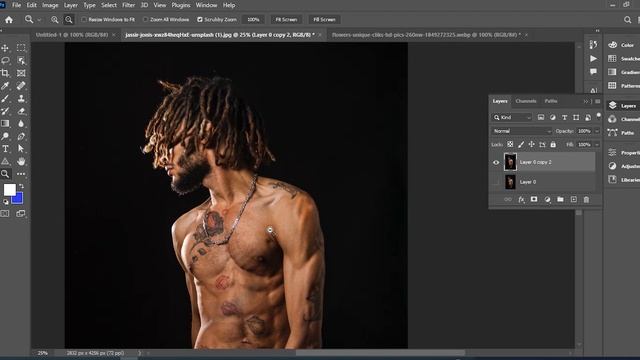Open the Select menu
This screenshot has height=360, width=640.
109,5
